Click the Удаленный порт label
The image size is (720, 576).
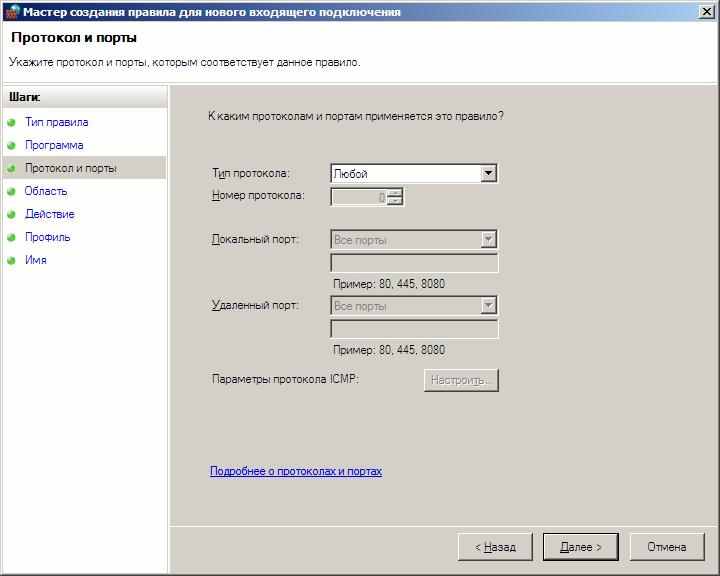click(x=255, y=305)
